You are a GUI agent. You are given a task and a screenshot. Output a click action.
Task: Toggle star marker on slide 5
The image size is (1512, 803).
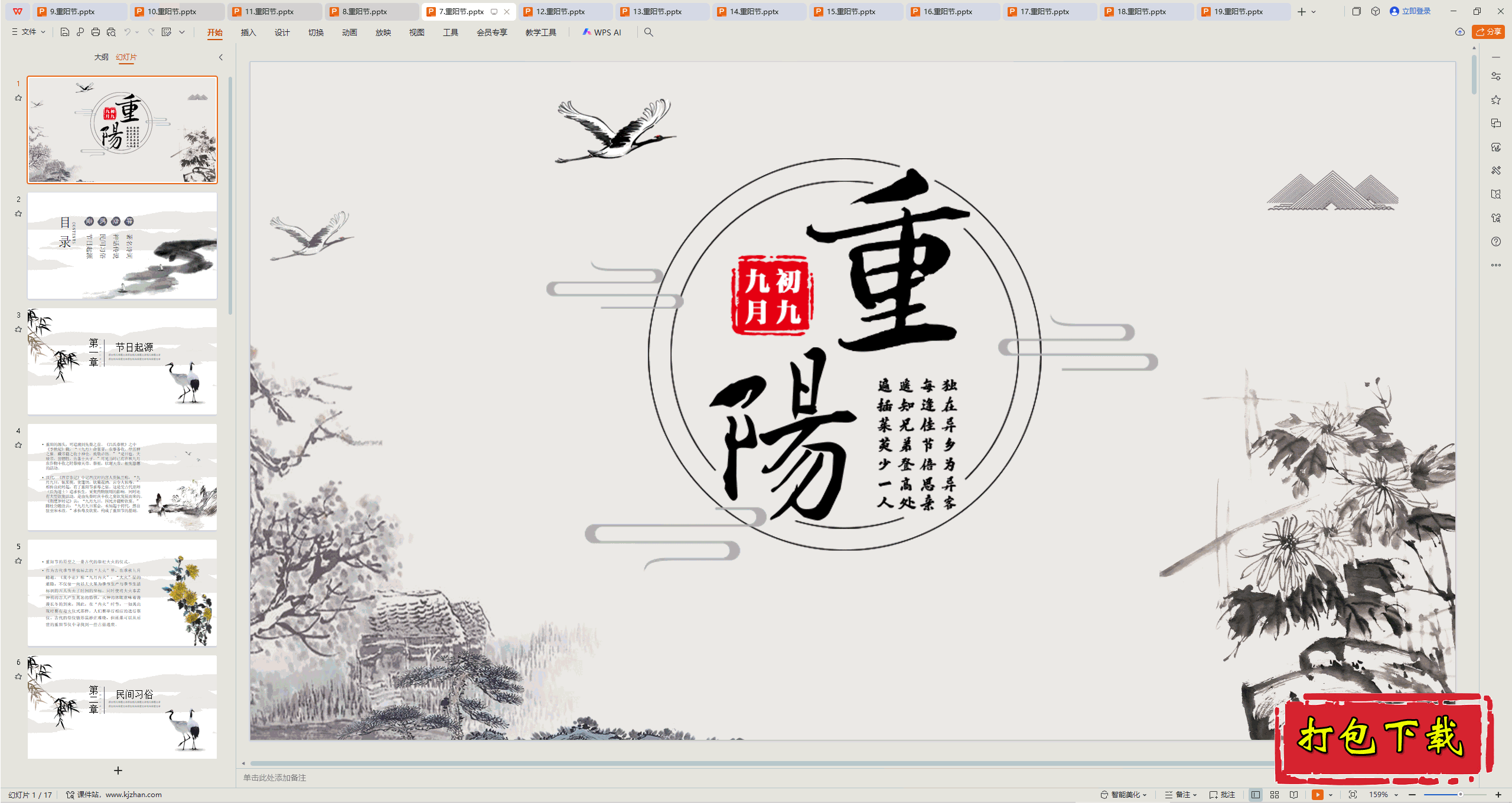18,561
